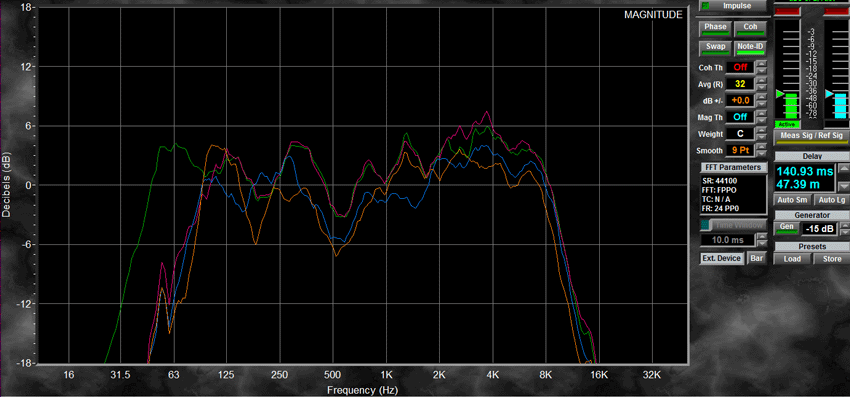The width and height of the screenshot is (850, 397).
Task: Decrease the Avg (R) averaging value
Action: pos(762,88)
